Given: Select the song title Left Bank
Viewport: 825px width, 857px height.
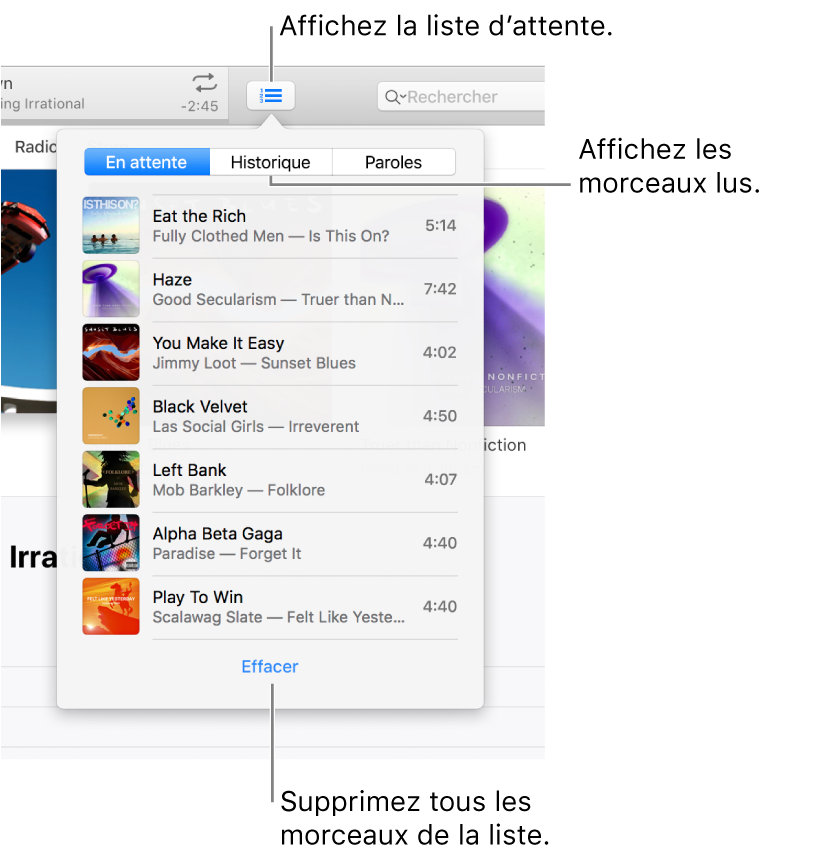Looking at the screenshot, I should [x=189, y=470].
